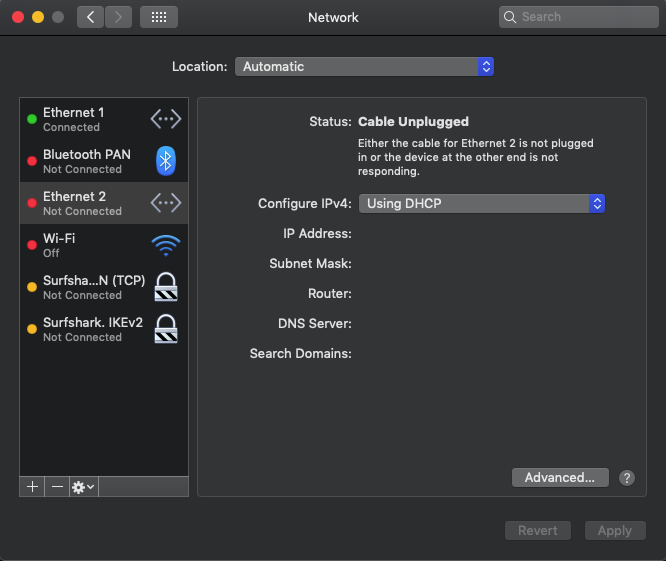Open the Advanced settings
Image resolution: width=666 pixels, height=561 pixels.
pos(560,478)
